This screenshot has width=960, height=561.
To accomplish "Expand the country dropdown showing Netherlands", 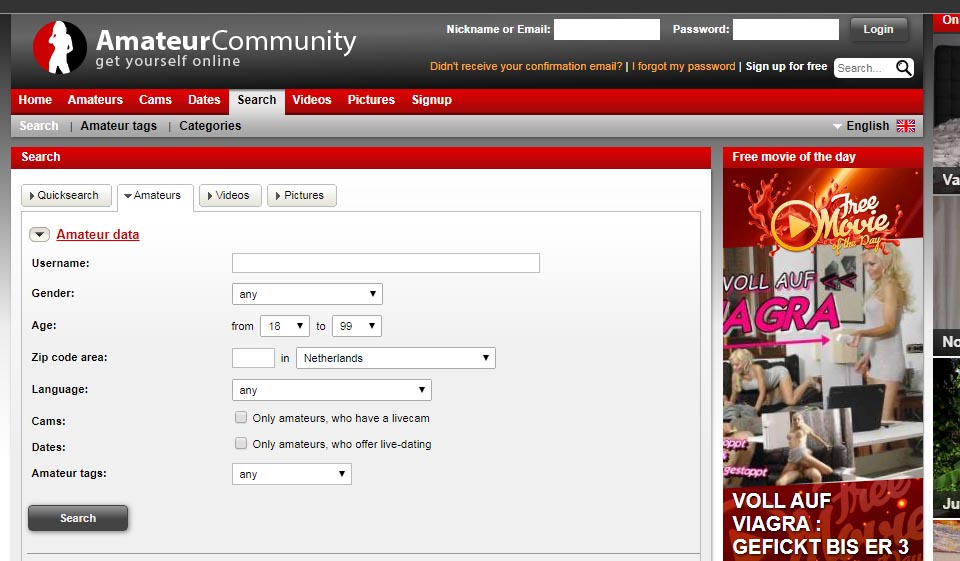I will [x=395, y=358].
